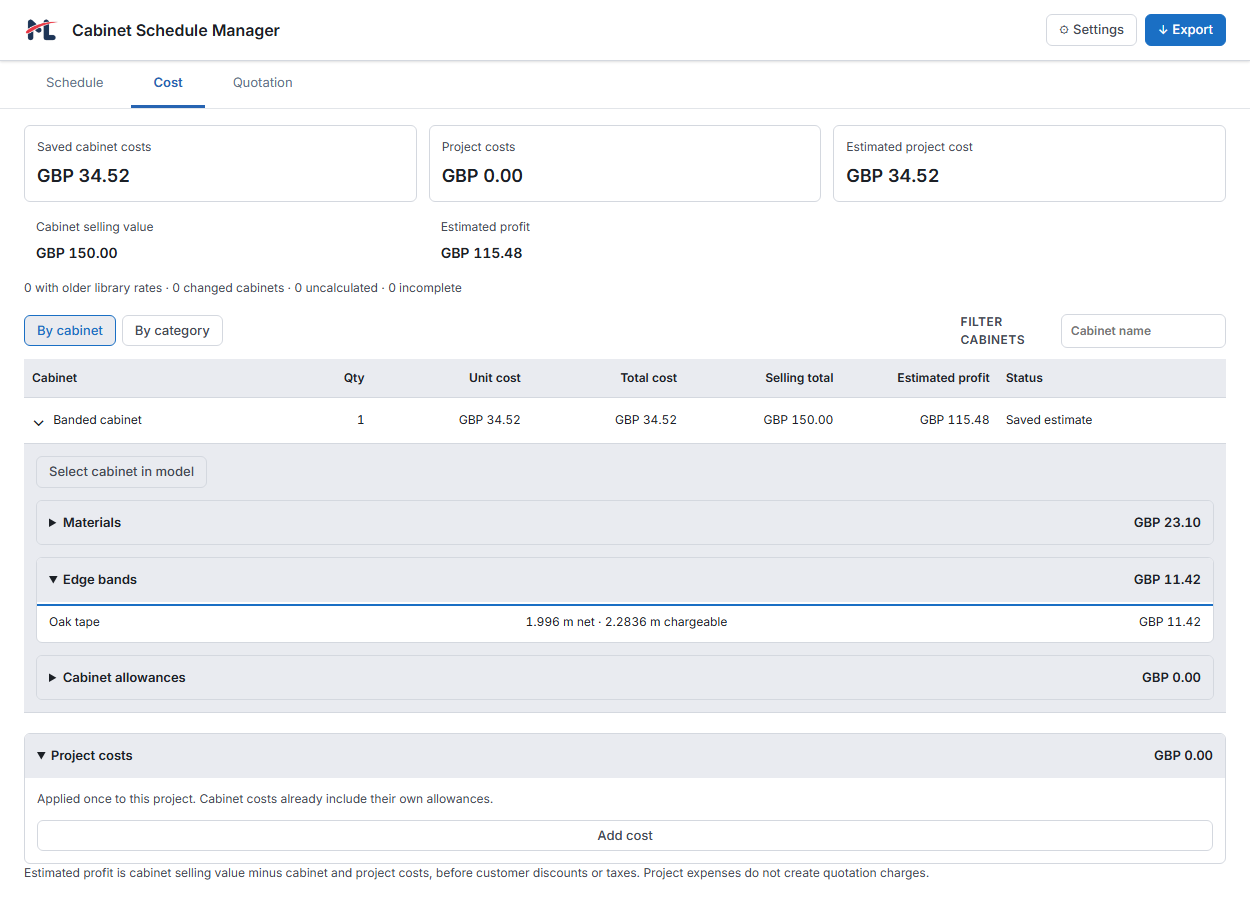Click the Unit cost column header
This screenshot has width=1250, height=900.
[495, 378]
